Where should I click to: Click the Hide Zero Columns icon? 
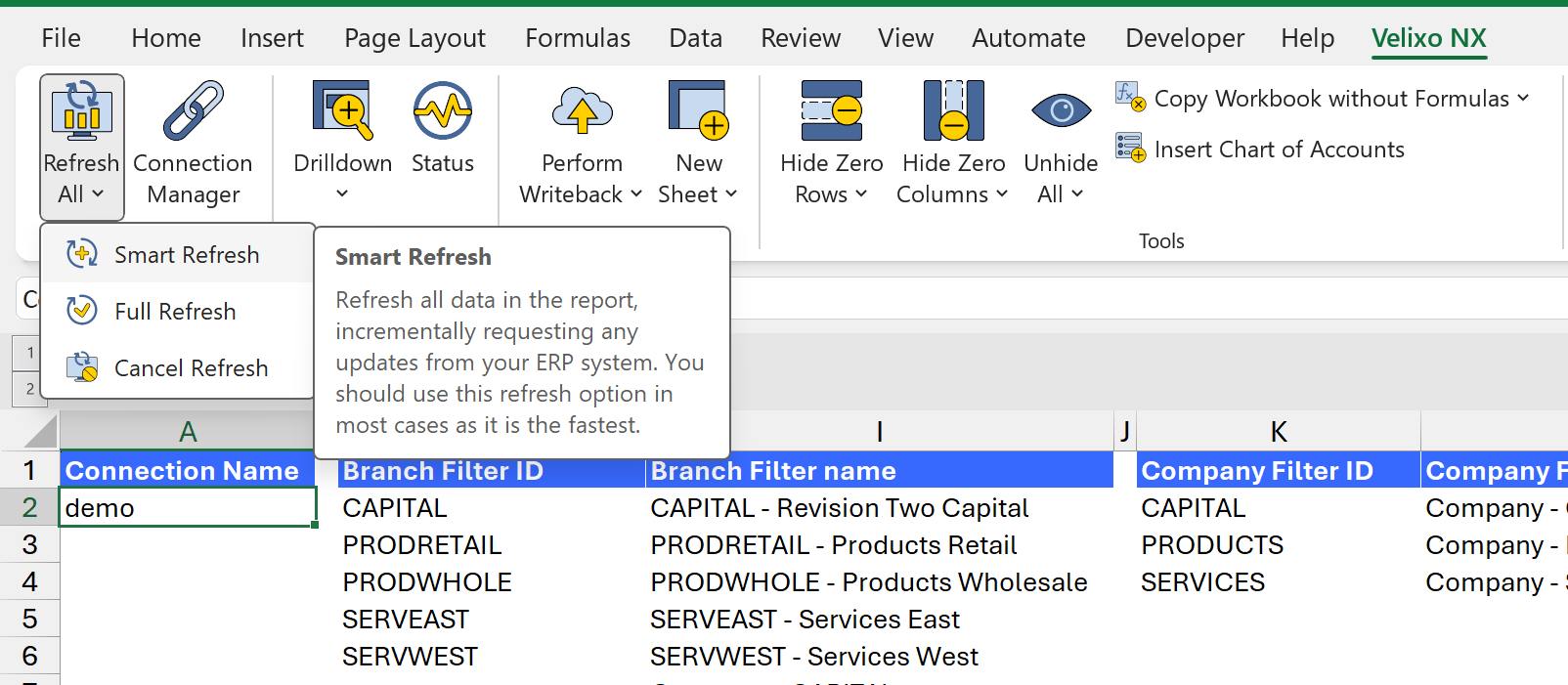(954, 110)
